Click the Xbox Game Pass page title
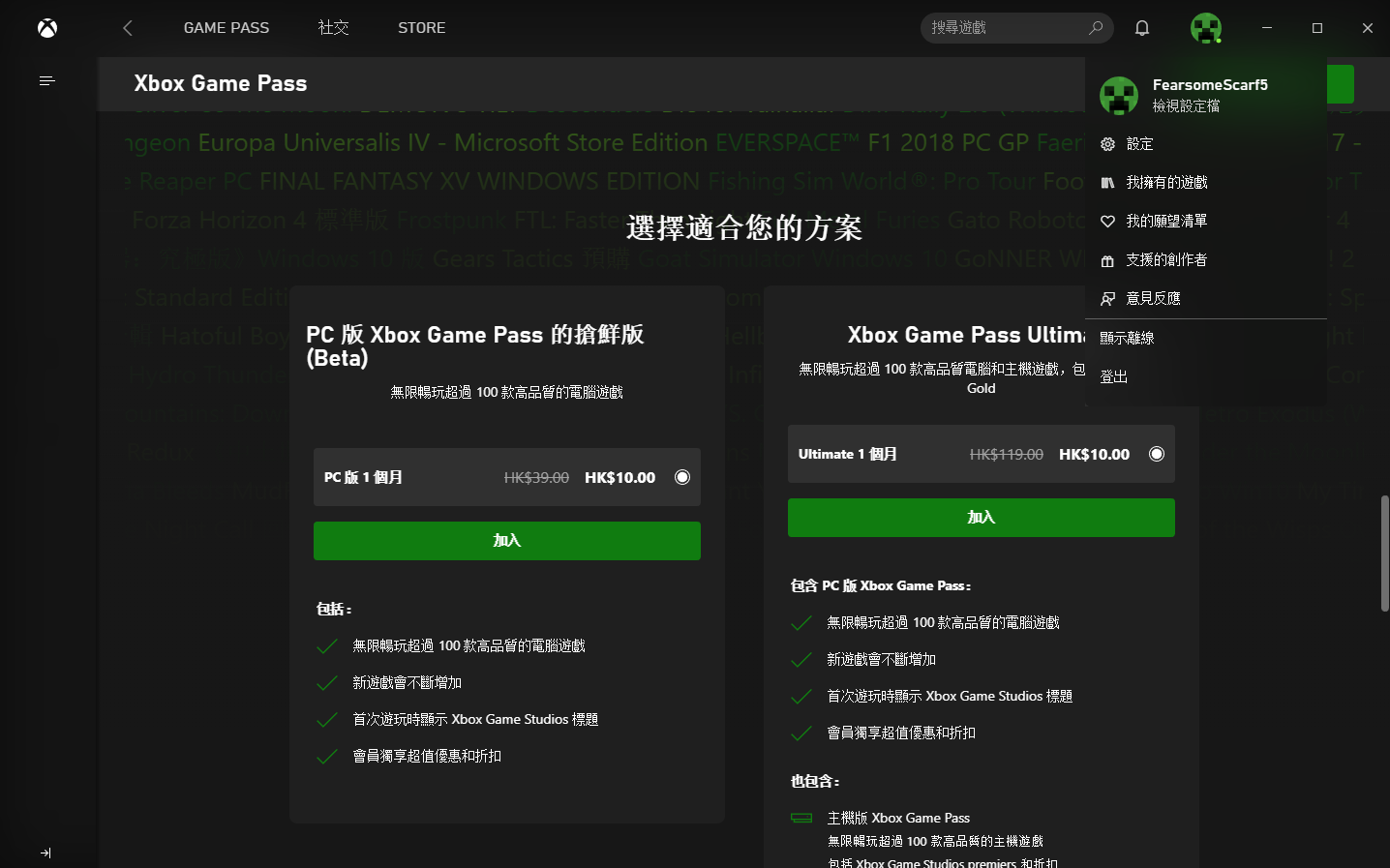Viewport: 1390px width, 868px height. [221, 84]
